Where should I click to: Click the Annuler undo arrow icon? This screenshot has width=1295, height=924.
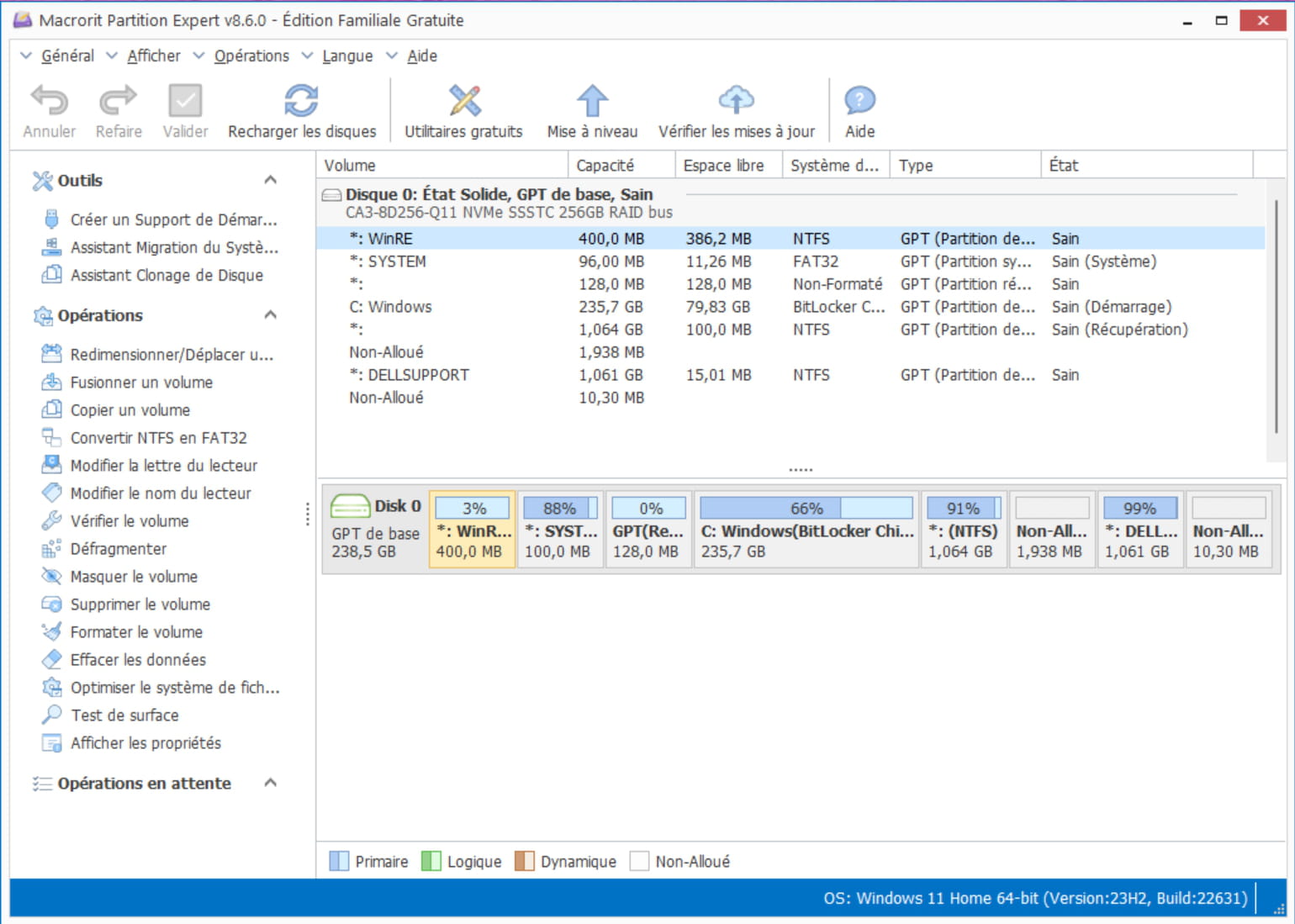(x=49, y=101)
